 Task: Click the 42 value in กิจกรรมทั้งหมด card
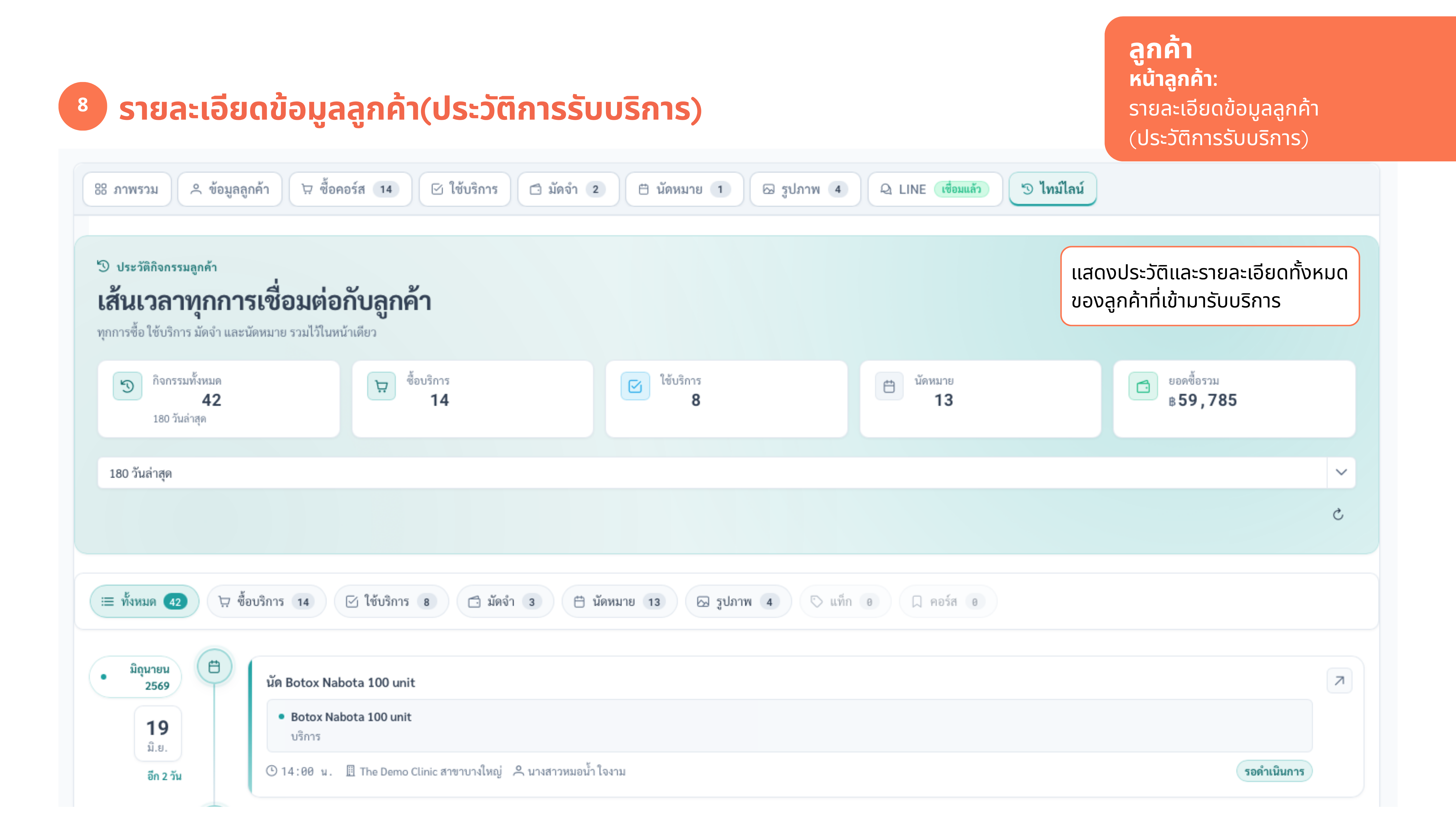tap(211, 400)
